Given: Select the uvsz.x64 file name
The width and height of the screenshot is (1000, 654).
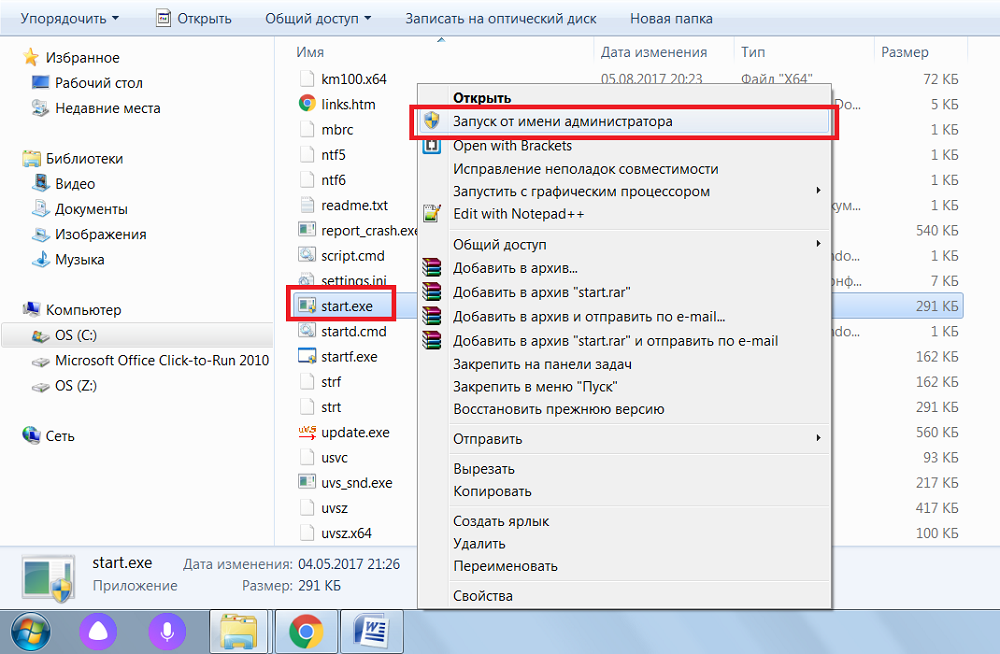Looking at the screenshot, I should click(x=346, y=533).
